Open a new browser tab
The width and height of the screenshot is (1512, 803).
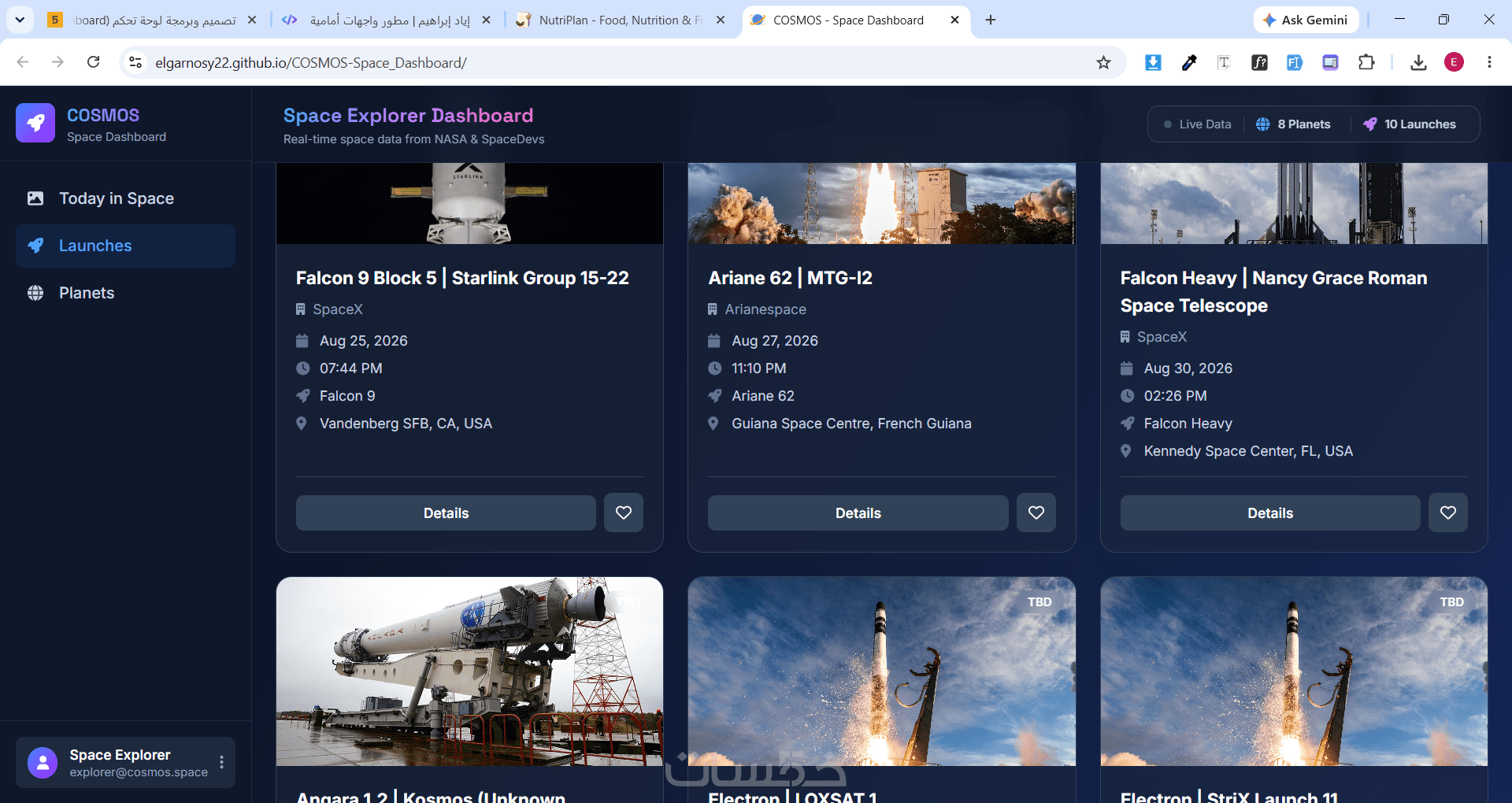pos(991,20)
